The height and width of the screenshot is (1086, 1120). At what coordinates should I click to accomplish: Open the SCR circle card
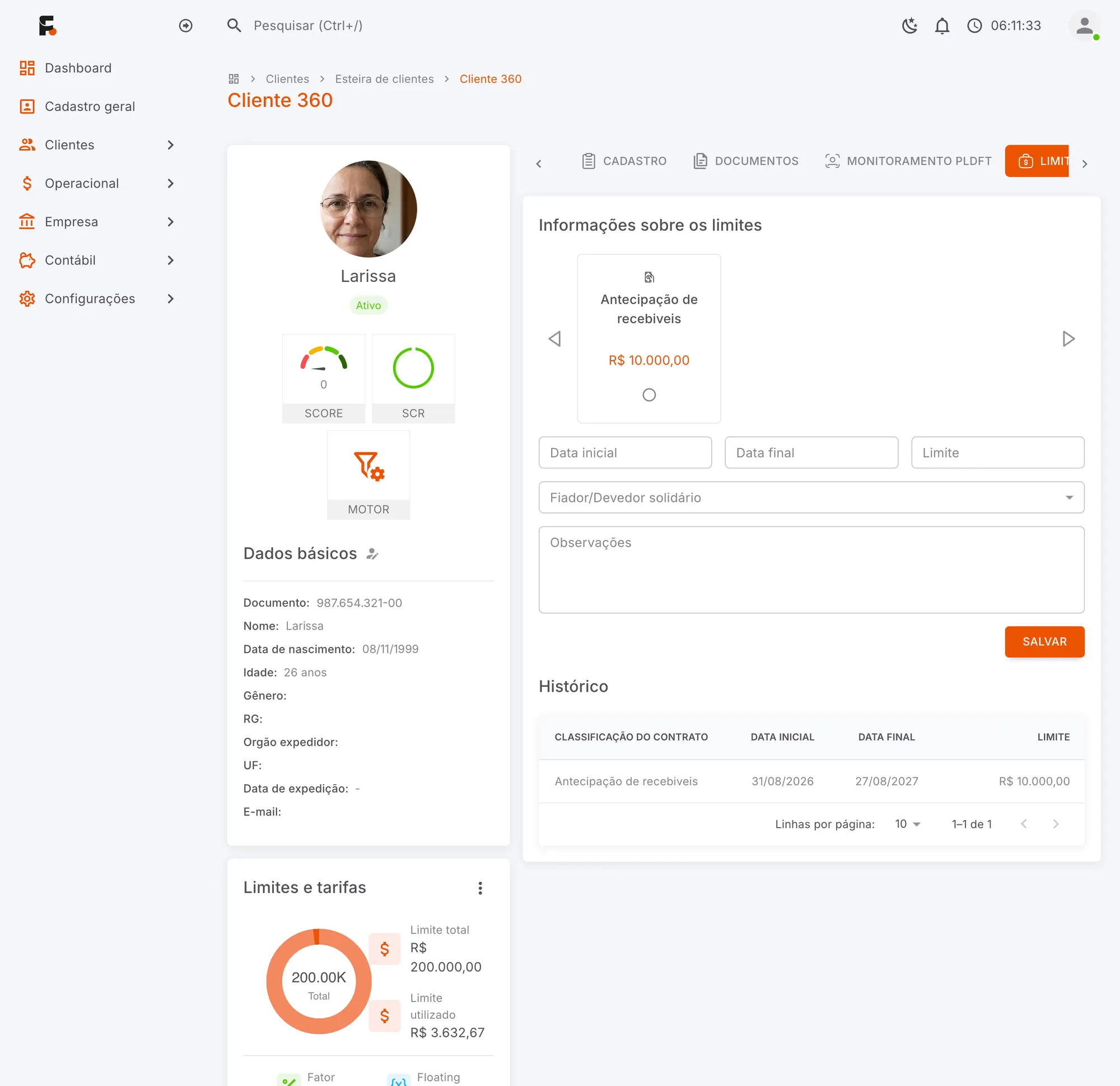point(413,379)
